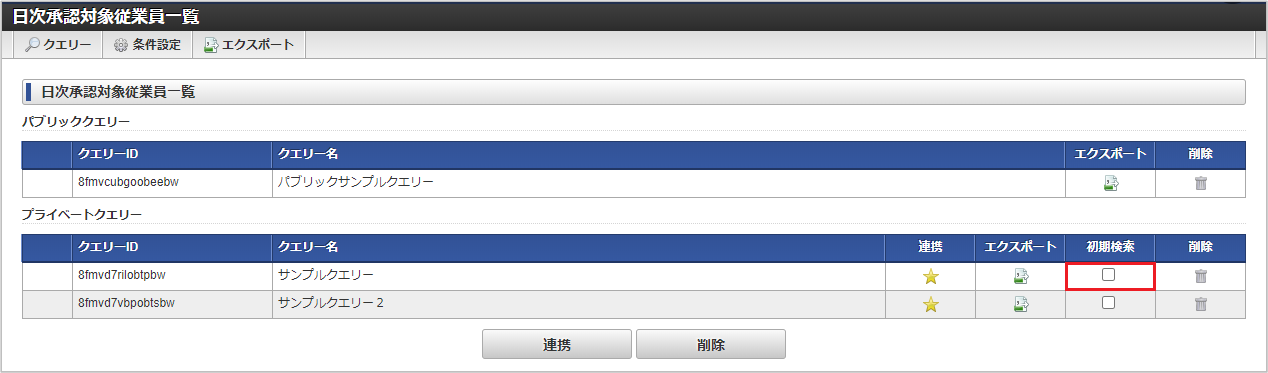Click the 連携 button at bottom
This screenshot has height=373, width=1268.
(x=556, y=344)
